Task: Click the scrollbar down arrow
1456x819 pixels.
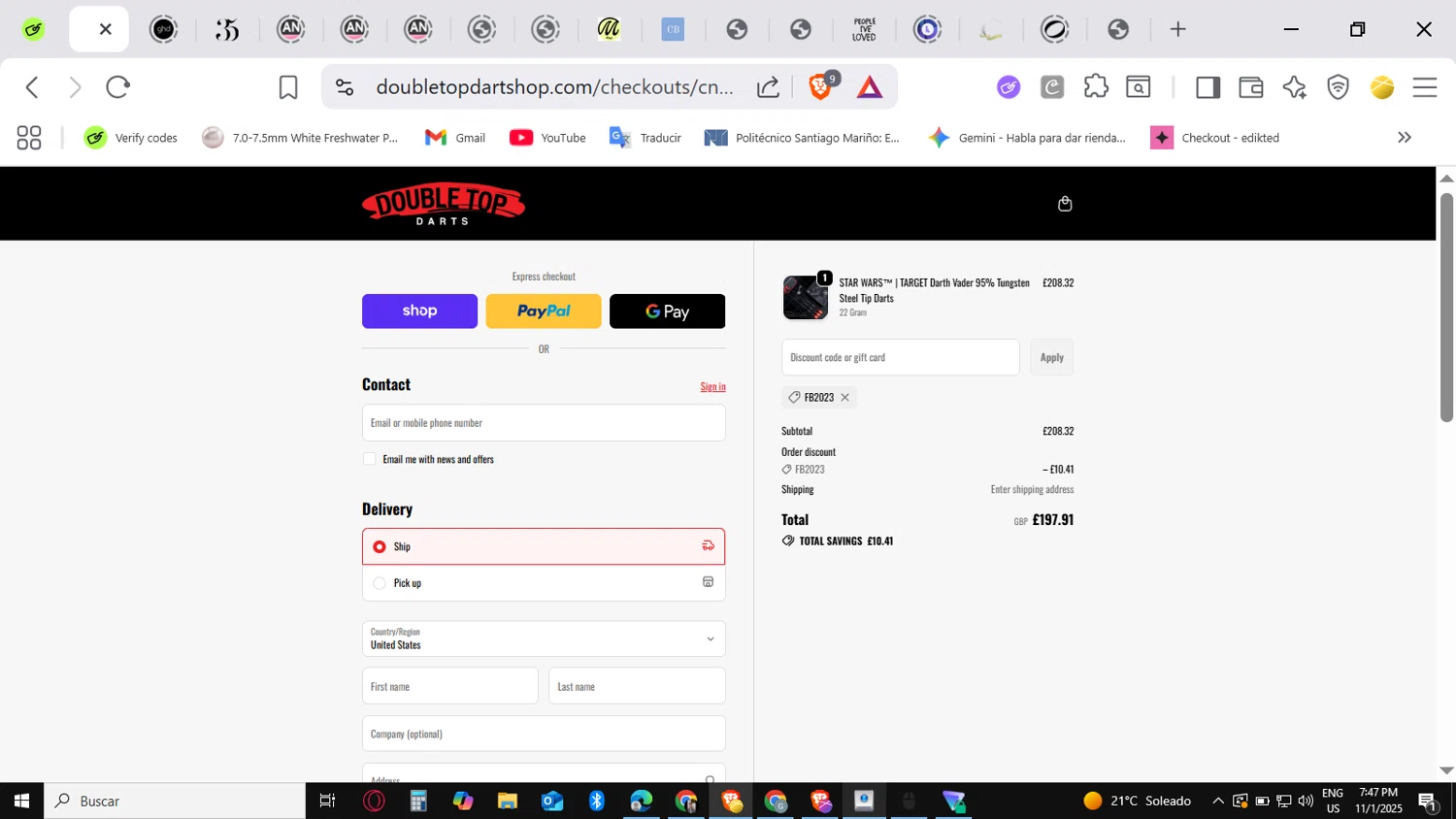Action: (x=1446, y=770)
